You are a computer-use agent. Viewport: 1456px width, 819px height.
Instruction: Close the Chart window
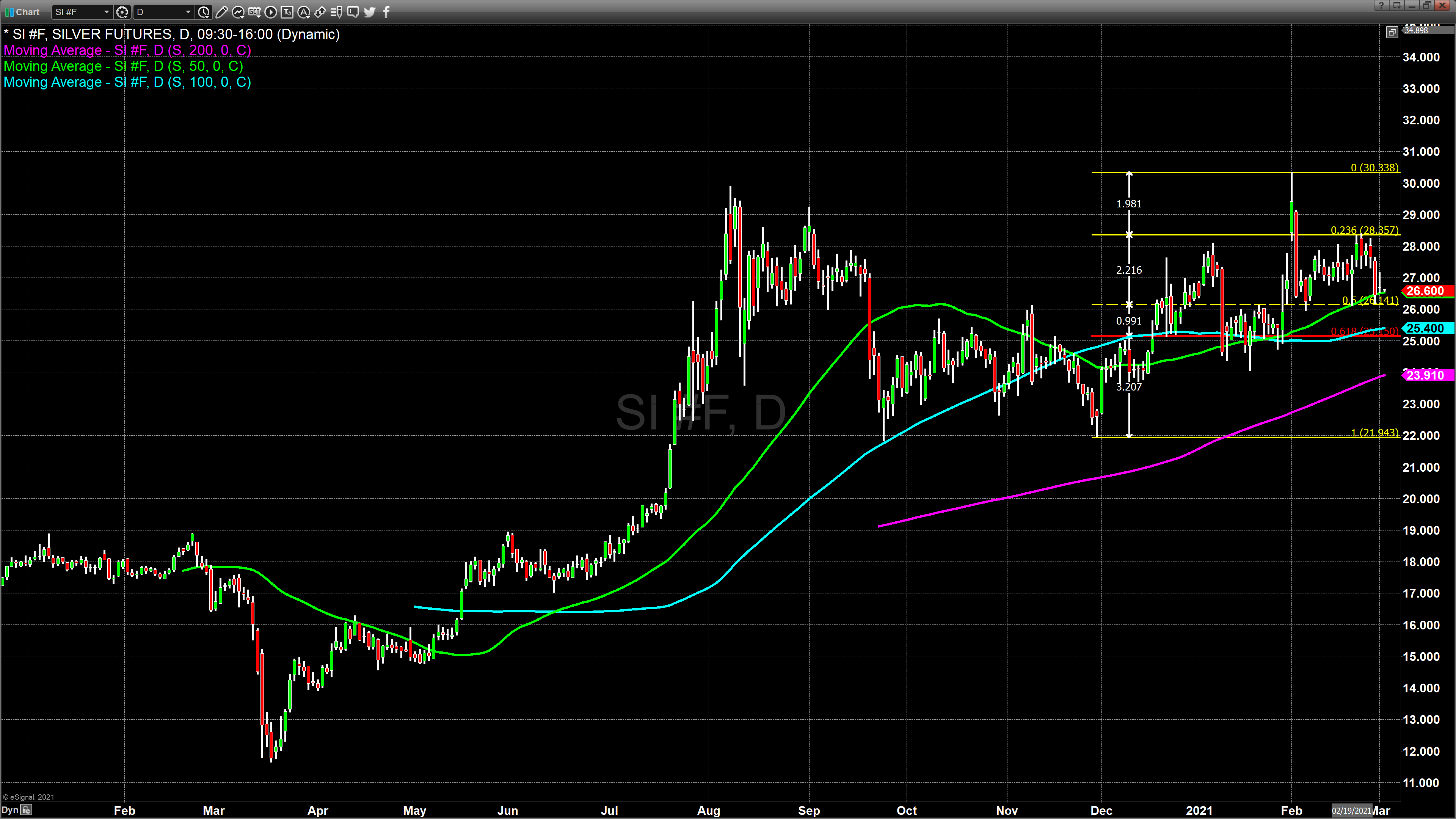(1442, 5)
